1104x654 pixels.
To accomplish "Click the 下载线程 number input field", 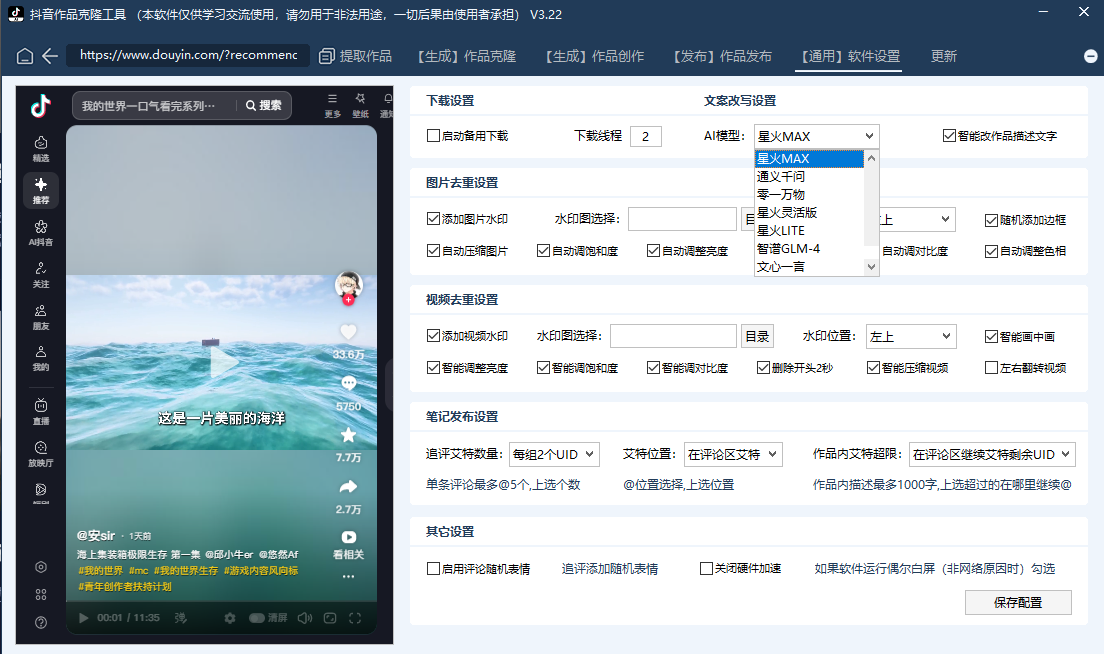I will tap(645, 136).
